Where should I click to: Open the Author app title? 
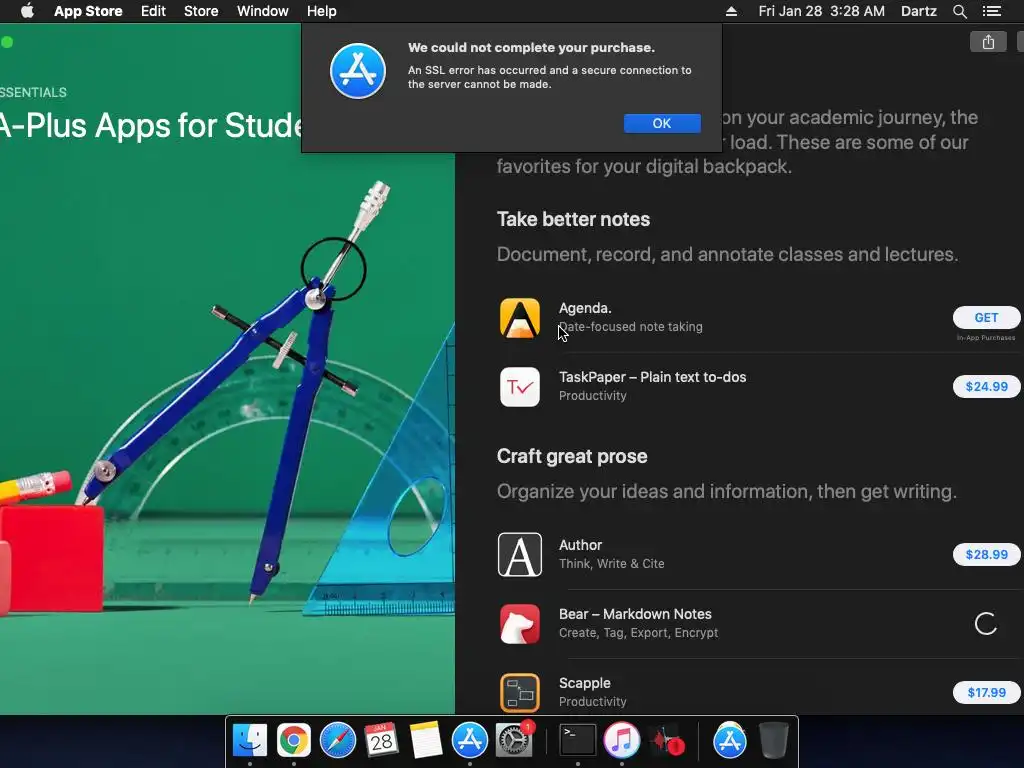coord(581,545)
